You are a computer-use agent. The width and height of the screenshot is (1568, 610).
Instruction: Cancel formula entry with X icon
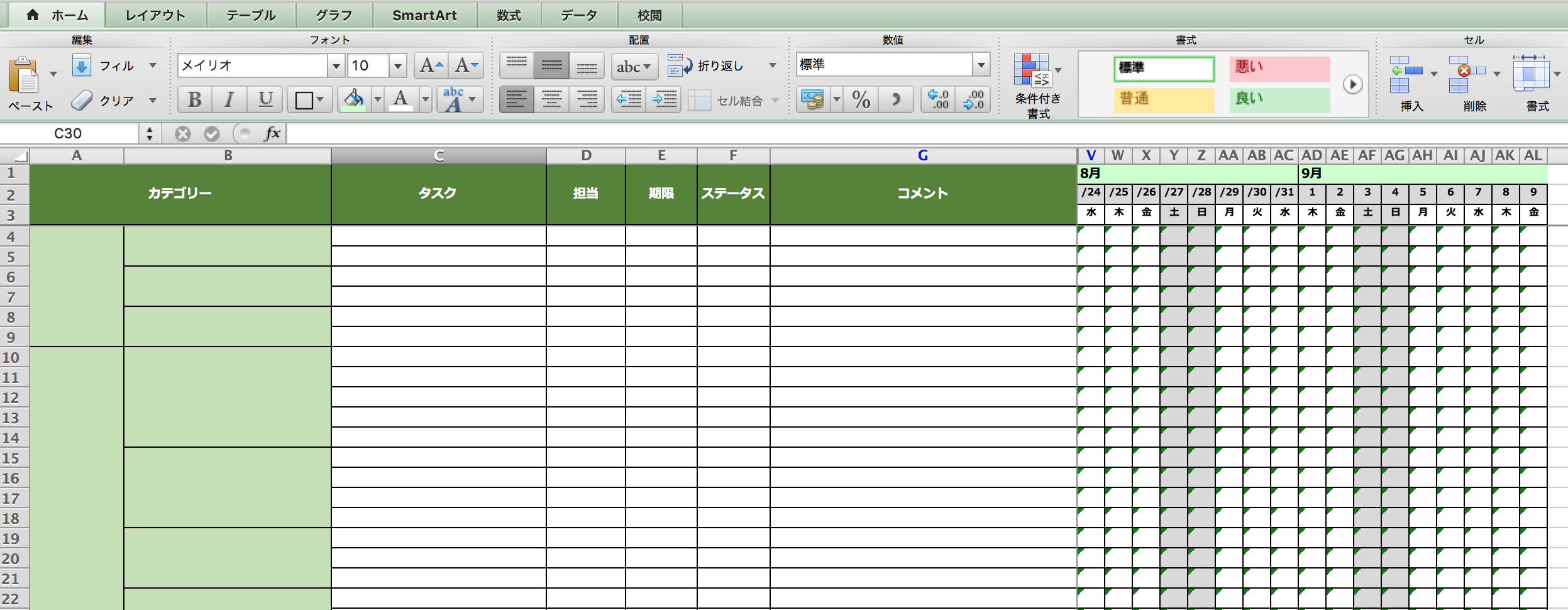click(x=183, y=133)
